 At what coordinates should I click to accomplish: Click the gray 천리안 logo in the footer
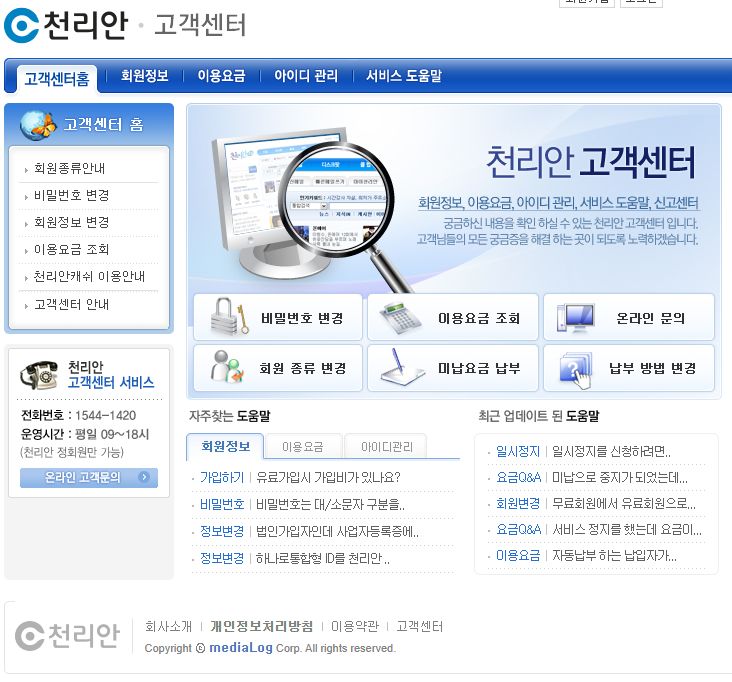[67, 635]
